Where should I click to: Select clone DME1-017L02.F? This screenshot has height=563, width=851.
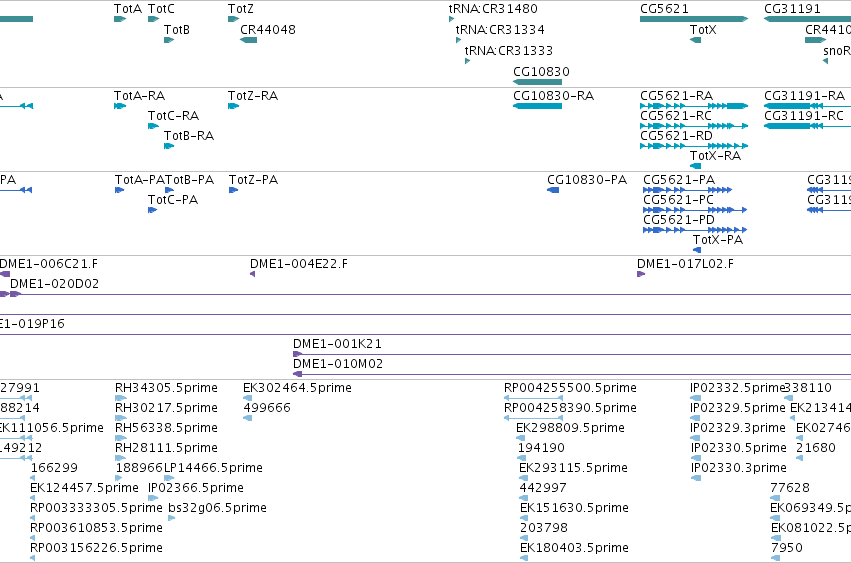pyautogui.click(x=685, y=264)
